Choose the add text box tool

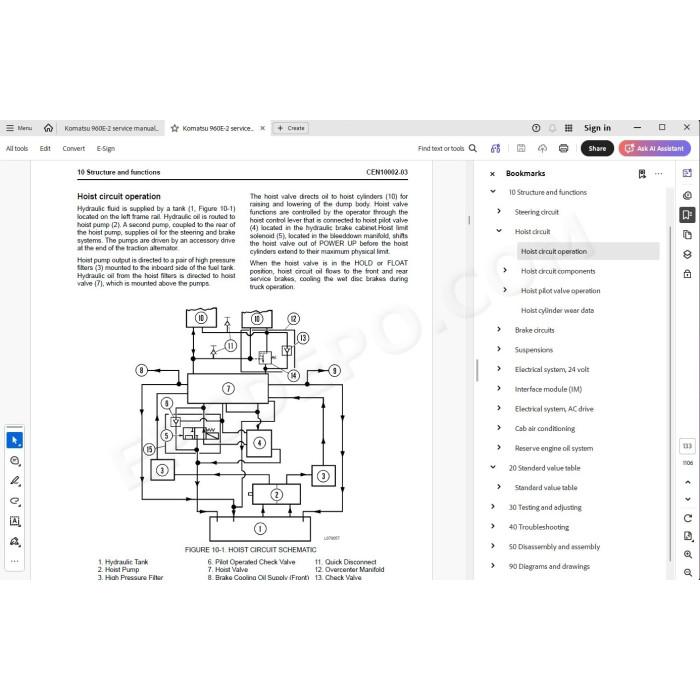click(x=15, y=521)
